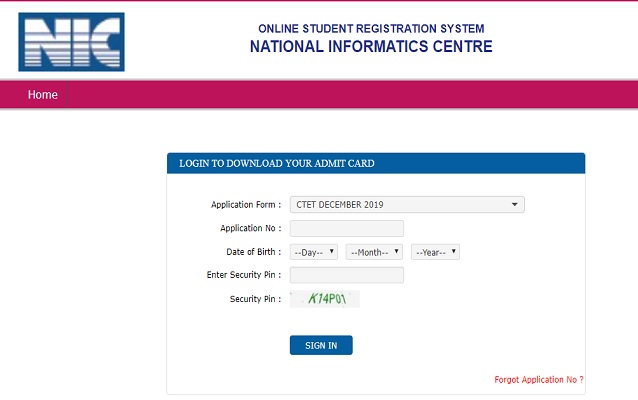
Task: Click the green captcha security pin image
Action: point(325,299)
